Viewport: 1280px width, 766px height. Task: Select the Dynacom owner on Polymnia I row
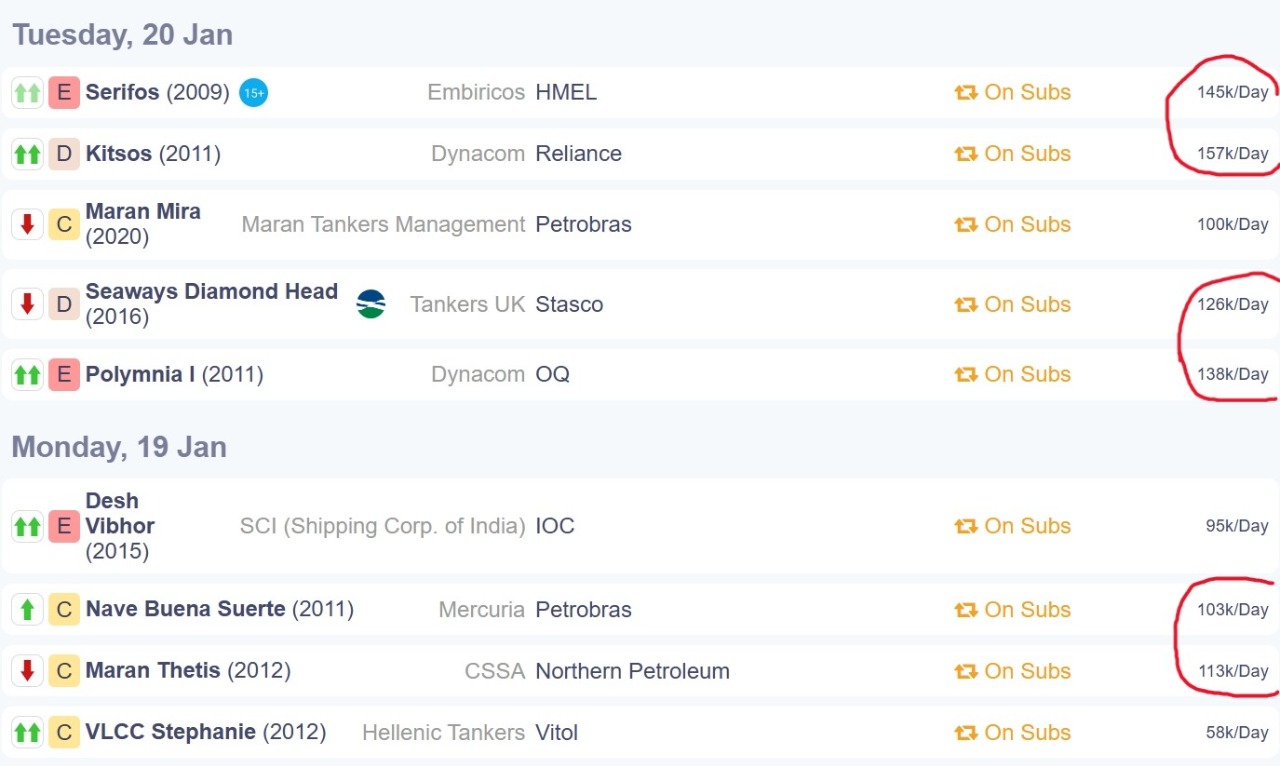[x=477, y=375]
